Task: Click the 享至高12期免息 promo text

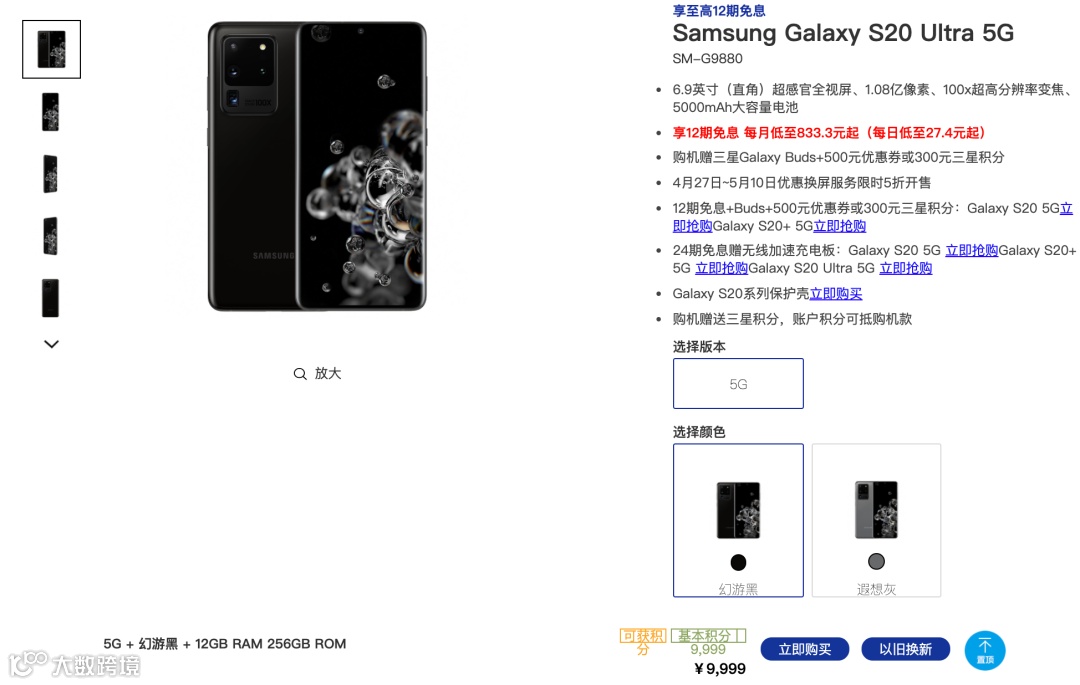Action: pos(719,10)
